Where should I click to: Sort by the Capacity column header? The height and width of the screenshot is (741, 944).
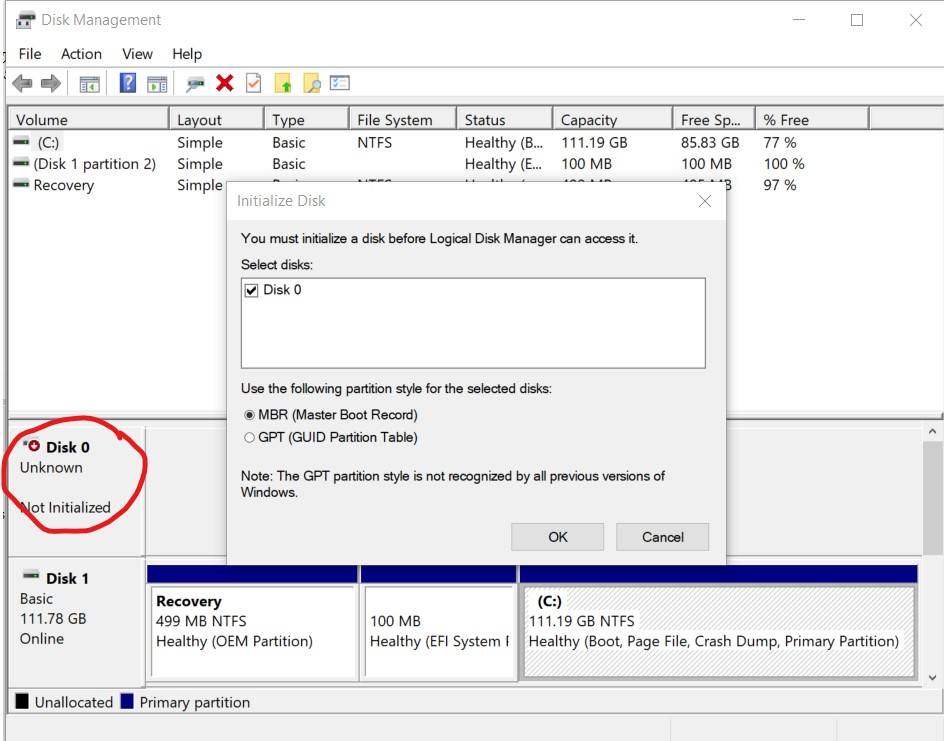(x=612, y=119)
